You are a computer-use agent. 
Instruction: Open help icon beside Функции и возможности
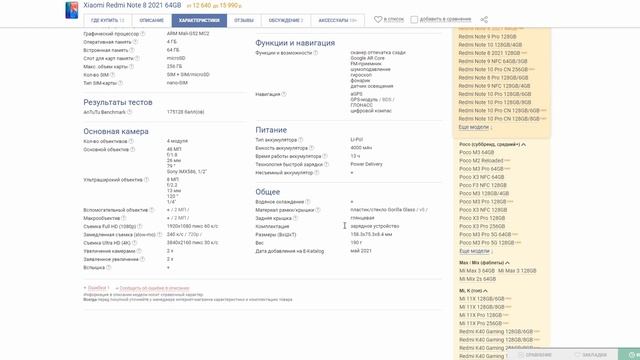tap(316, 53)
